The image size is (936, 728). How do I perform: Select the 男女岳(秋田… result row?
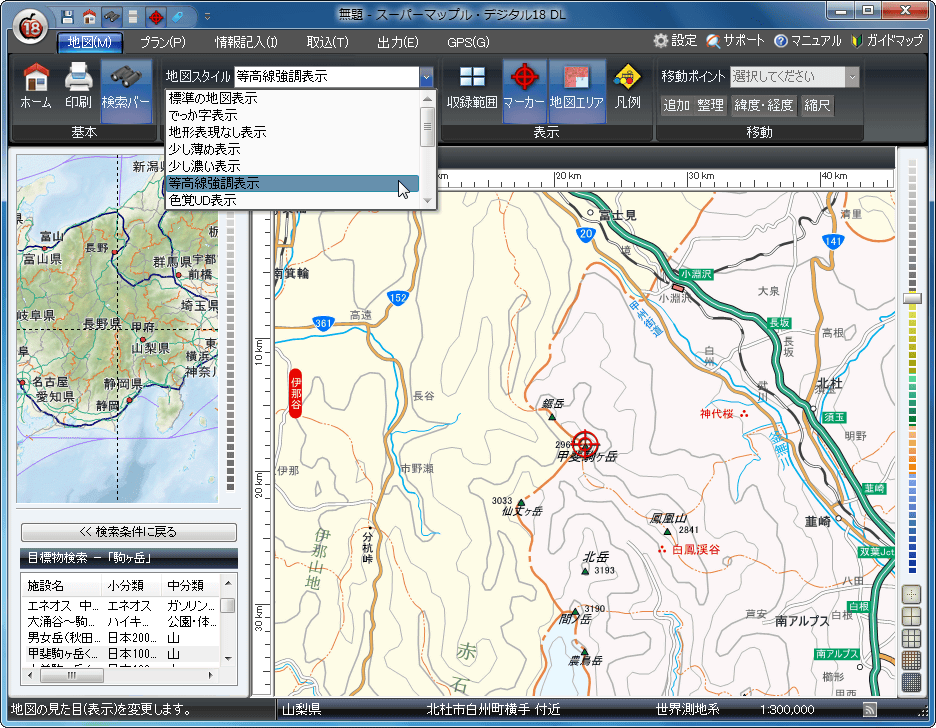click(x=121, y=638)
